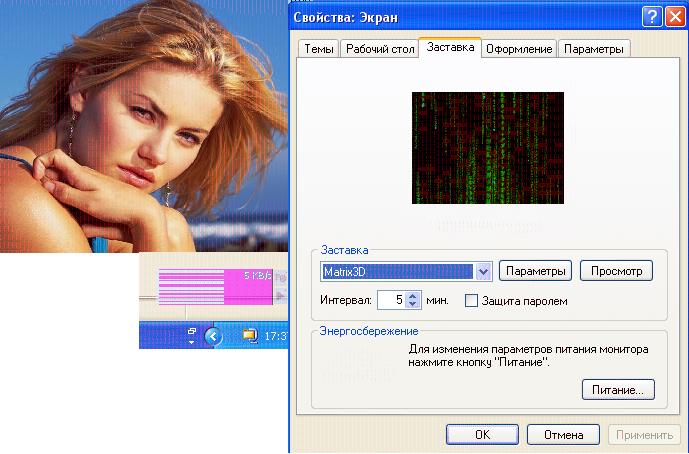This screenshot has width=689, height=454.
Task: Expand the Matrix3D screensaver dropdown arrow
Action: point(483,272)
